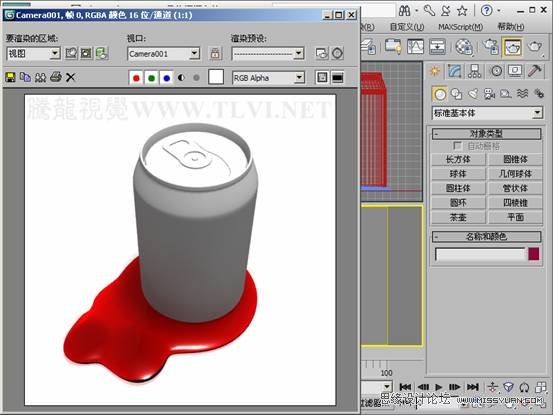Switch to the Motion panel tab
This screenshot has width=553, height=415.
point(496,71)
